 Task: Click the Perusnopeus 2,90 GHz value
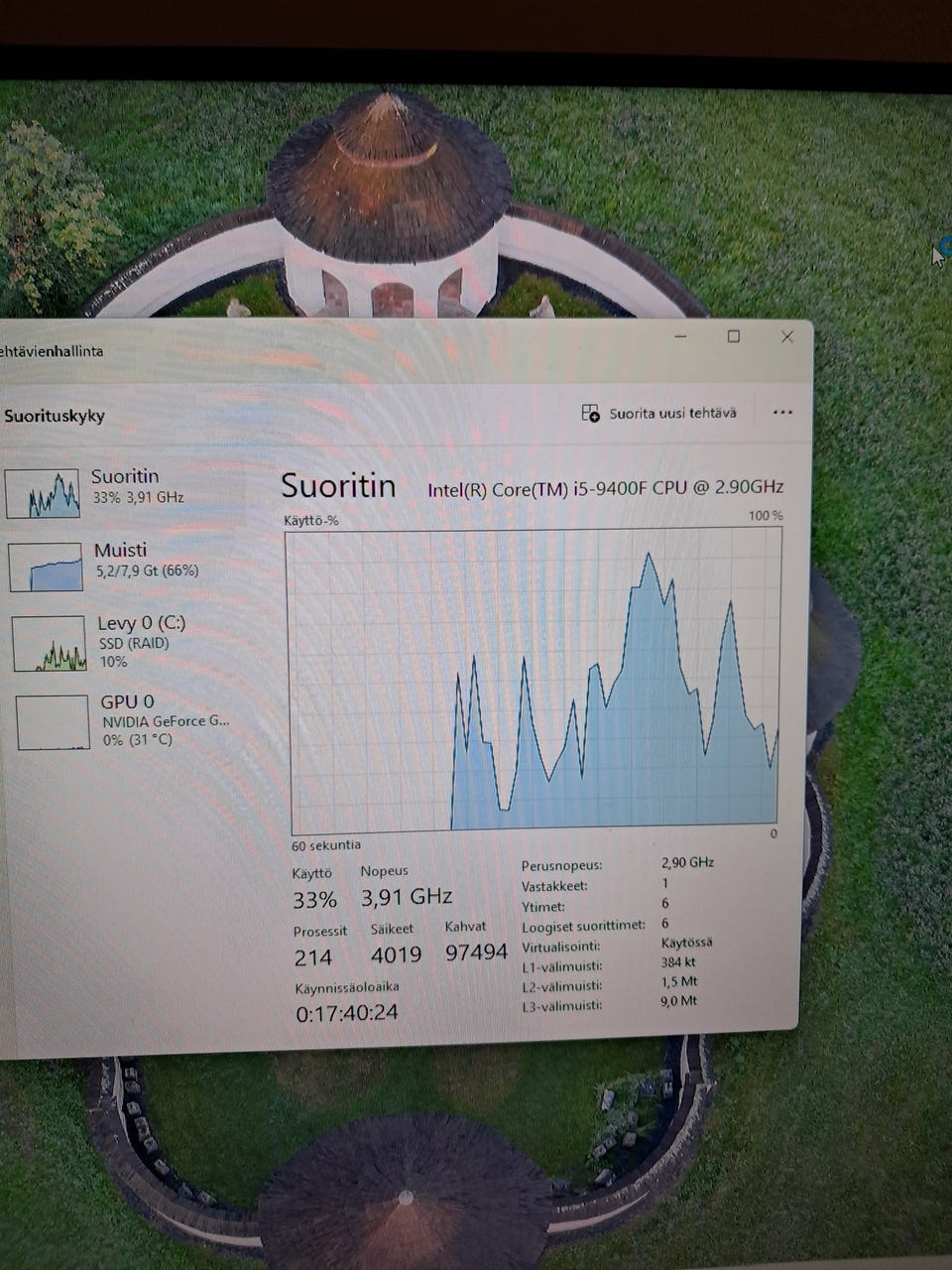pyautogui.click(x=687, y=863)
